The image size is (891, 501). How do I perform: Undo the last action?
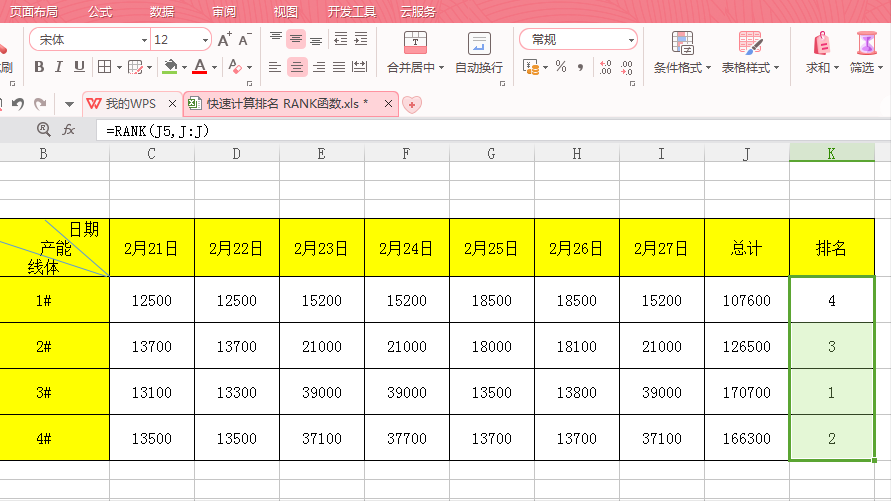coord(18,103)
